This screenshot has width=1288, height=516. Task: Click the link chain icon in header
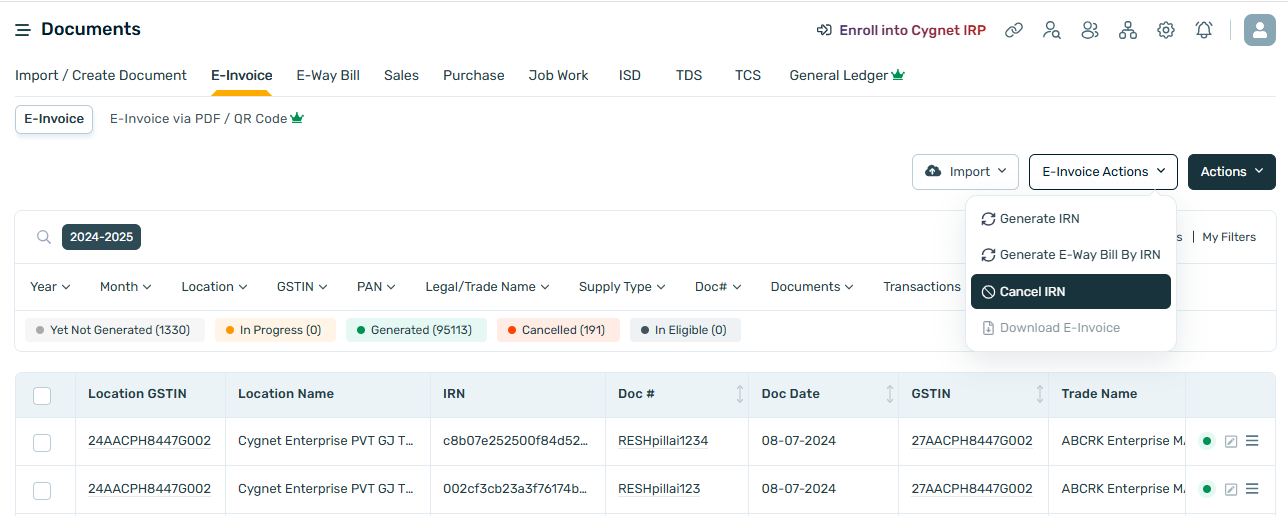coord(1014,30)
